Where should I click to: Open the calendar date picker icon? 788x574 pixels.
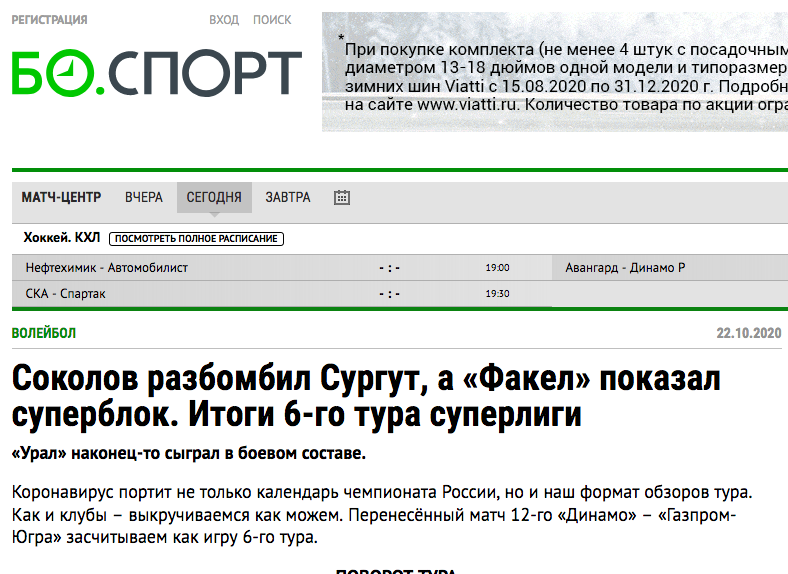pyautogui.click(x=342, y=198)
